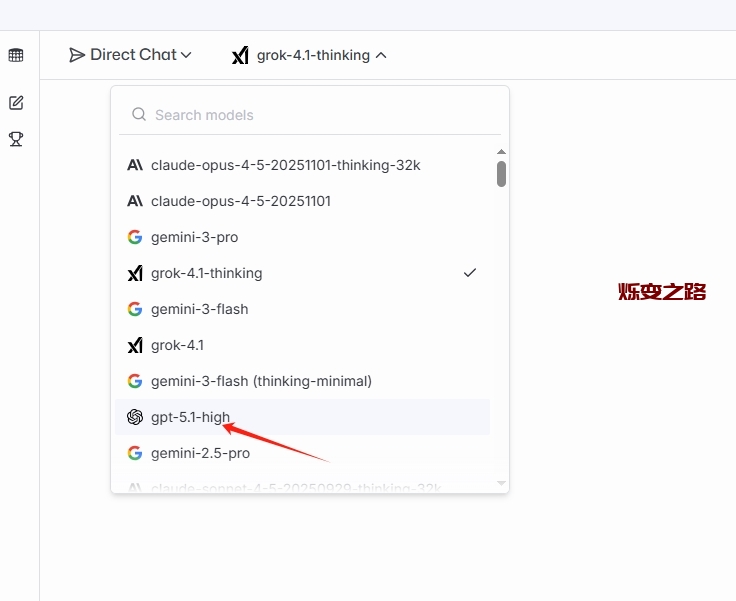This screenshot has width=736, height=601.
Task: Click the trophy icon in sidebar
Action: point(16,139)
